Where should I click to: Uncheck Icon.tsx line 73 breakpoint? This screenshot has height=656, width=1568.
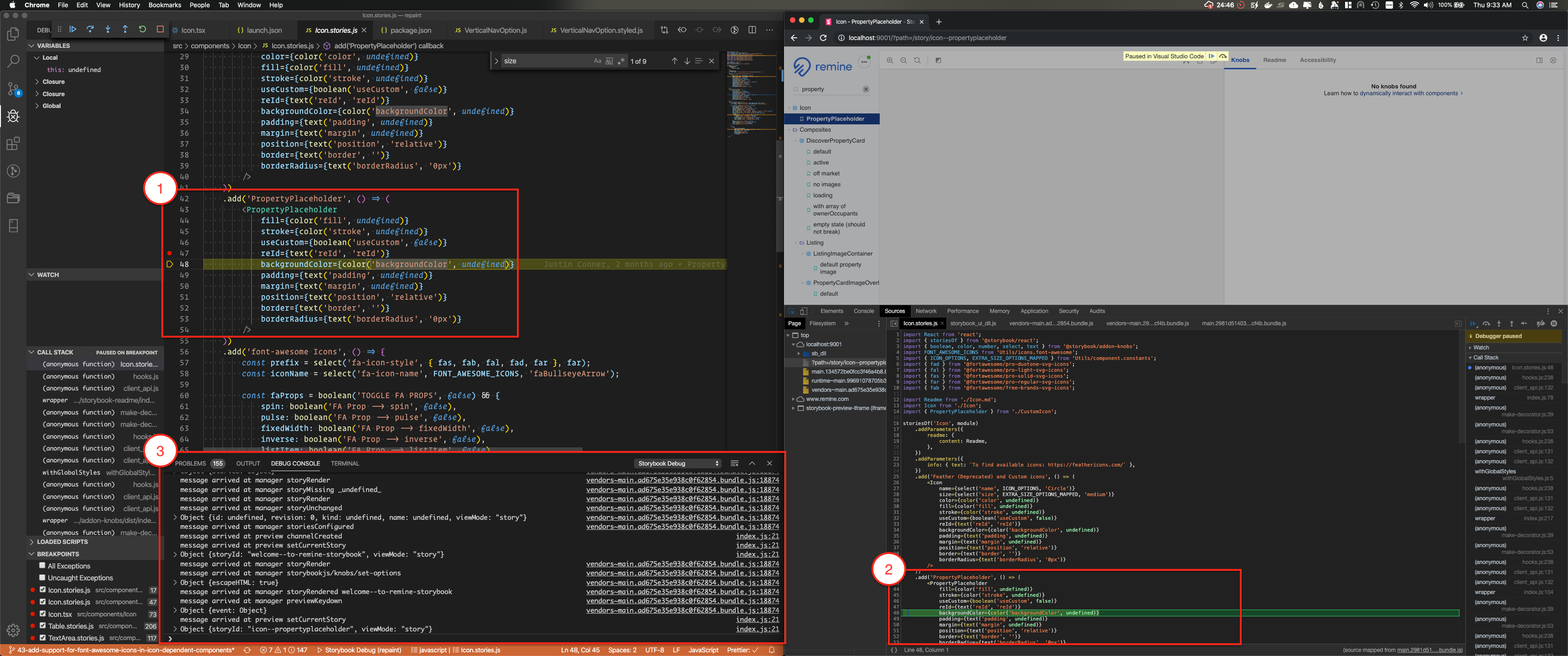pos(42,613)
